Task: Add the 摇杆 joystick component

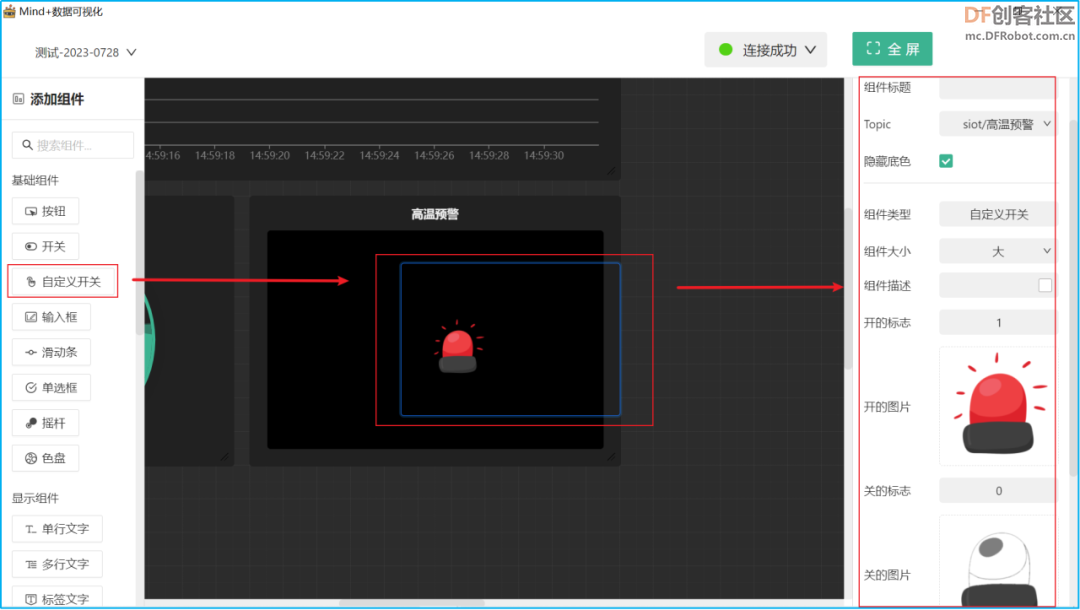Action: point(45,423)
